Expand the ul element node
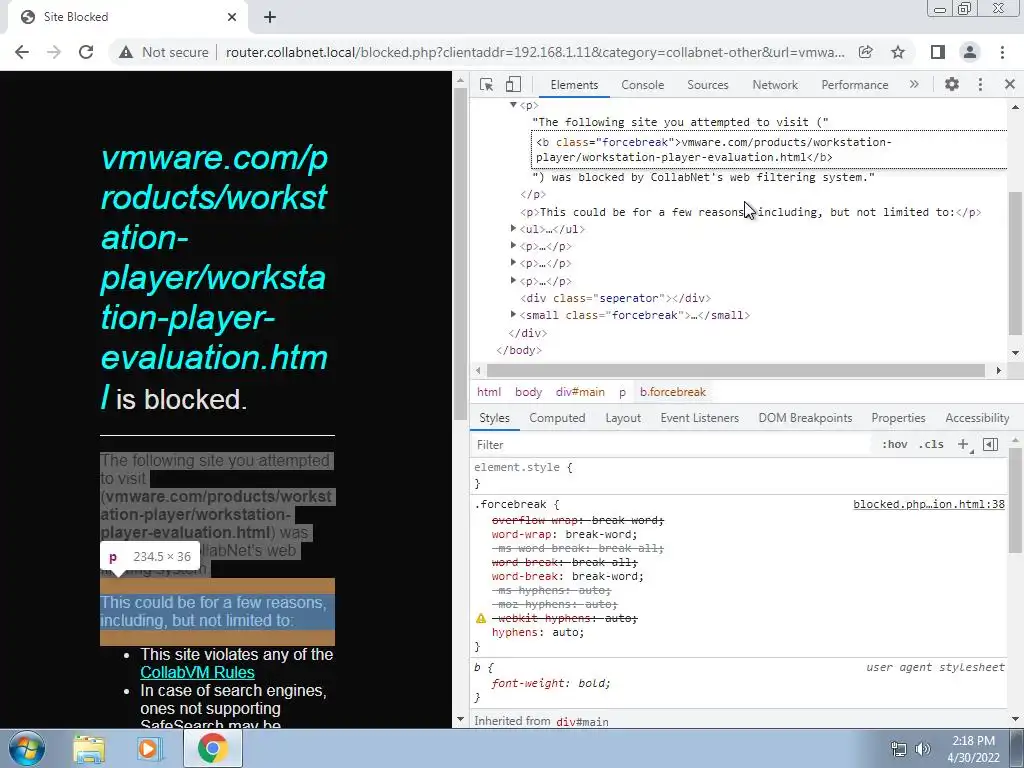 (513, 229)
